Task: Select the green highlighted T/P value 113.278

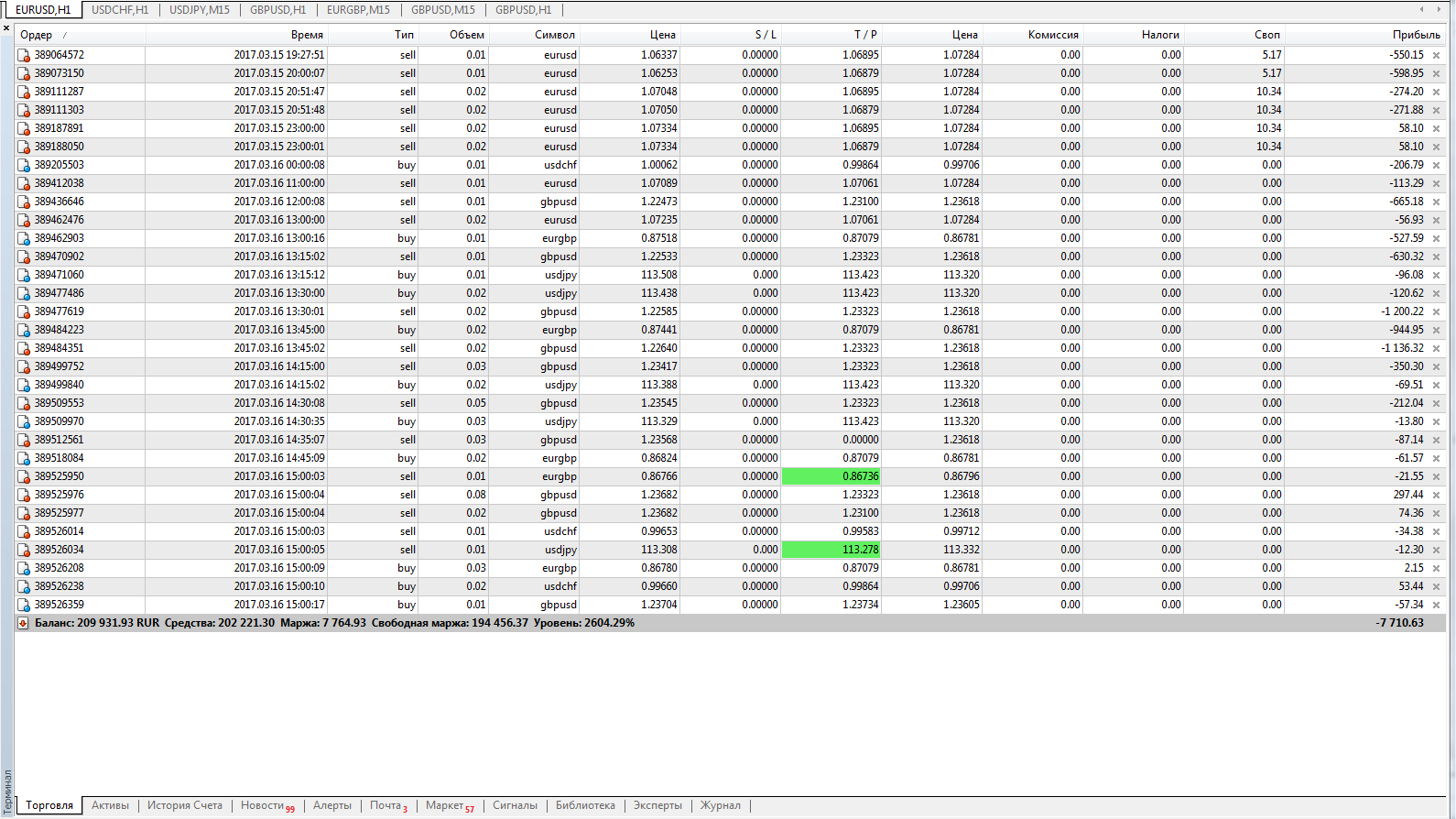Action: click(x=831, y=550)
